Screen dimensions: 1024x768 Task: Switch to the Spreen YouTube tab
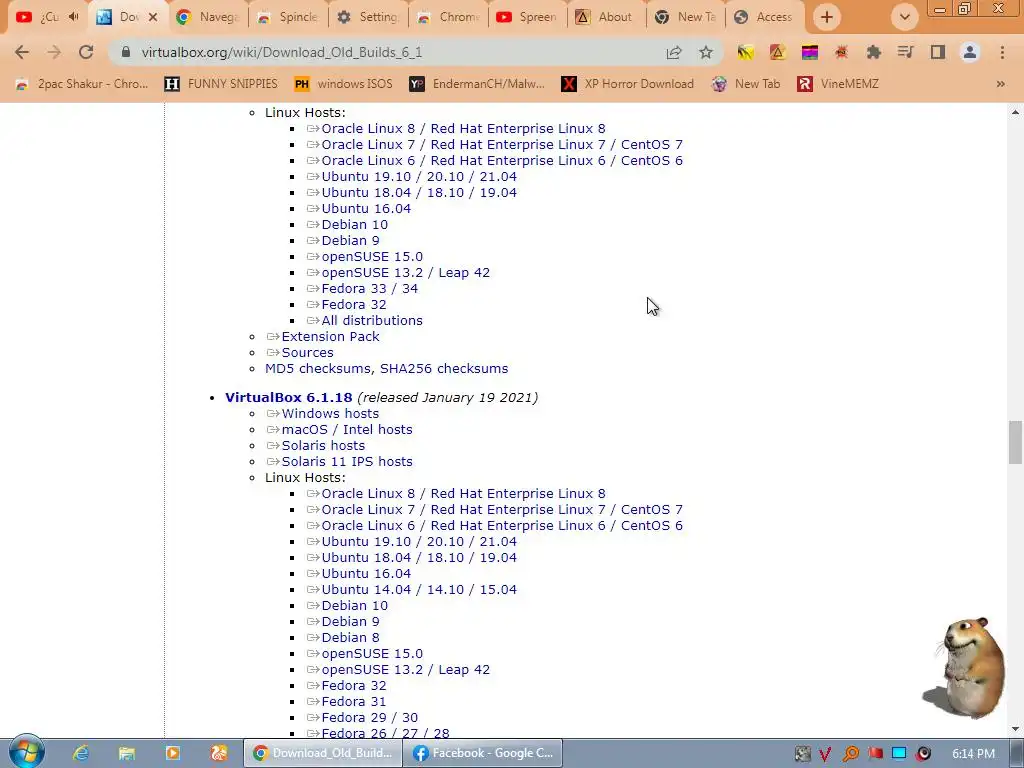coord(528,17)
